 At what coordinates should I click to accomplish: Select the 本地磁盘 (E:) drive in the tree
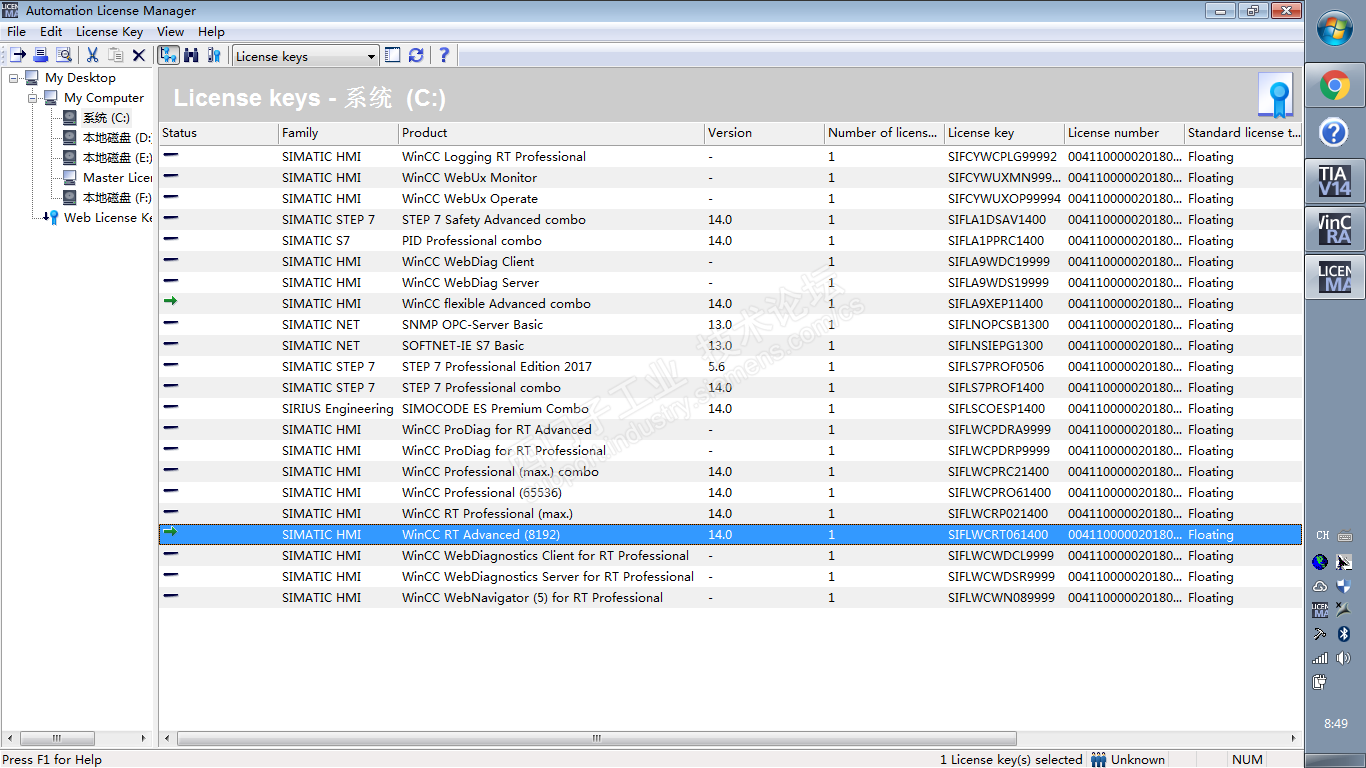coord(116,158)
